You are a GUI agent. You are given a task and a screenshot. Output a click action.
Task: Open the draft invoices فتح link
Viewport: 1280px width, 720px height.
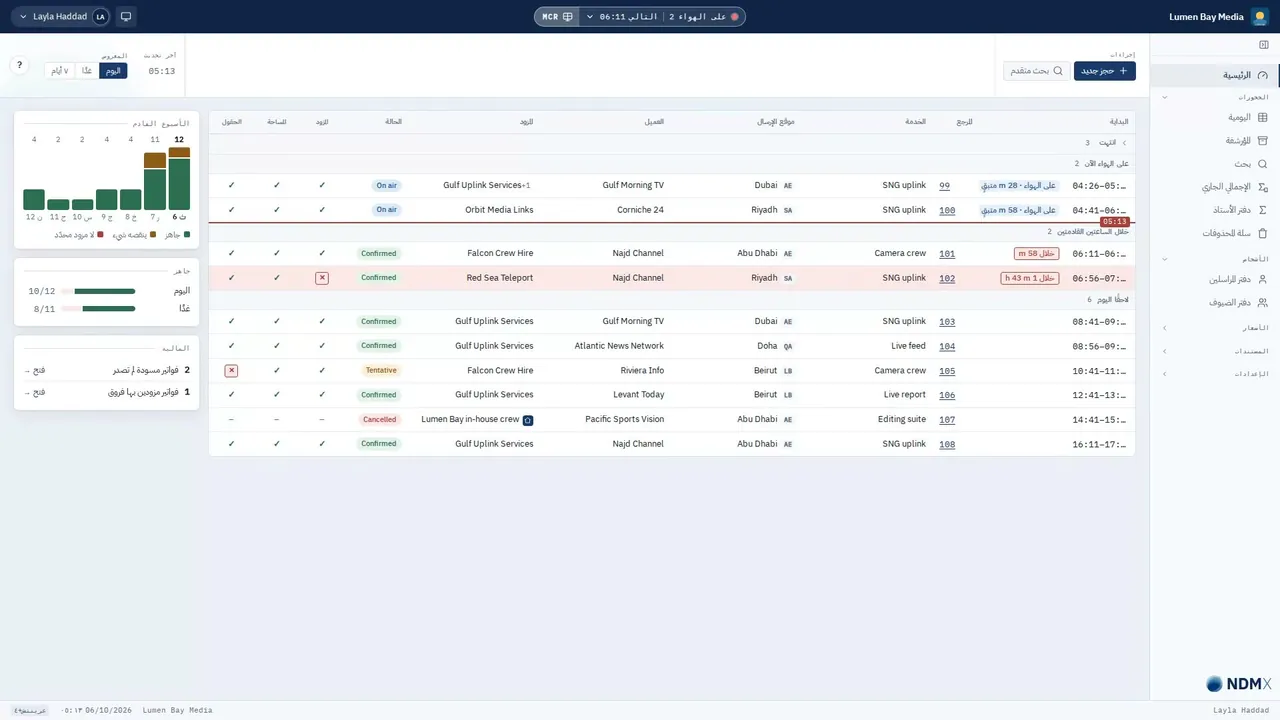(34, 370)
